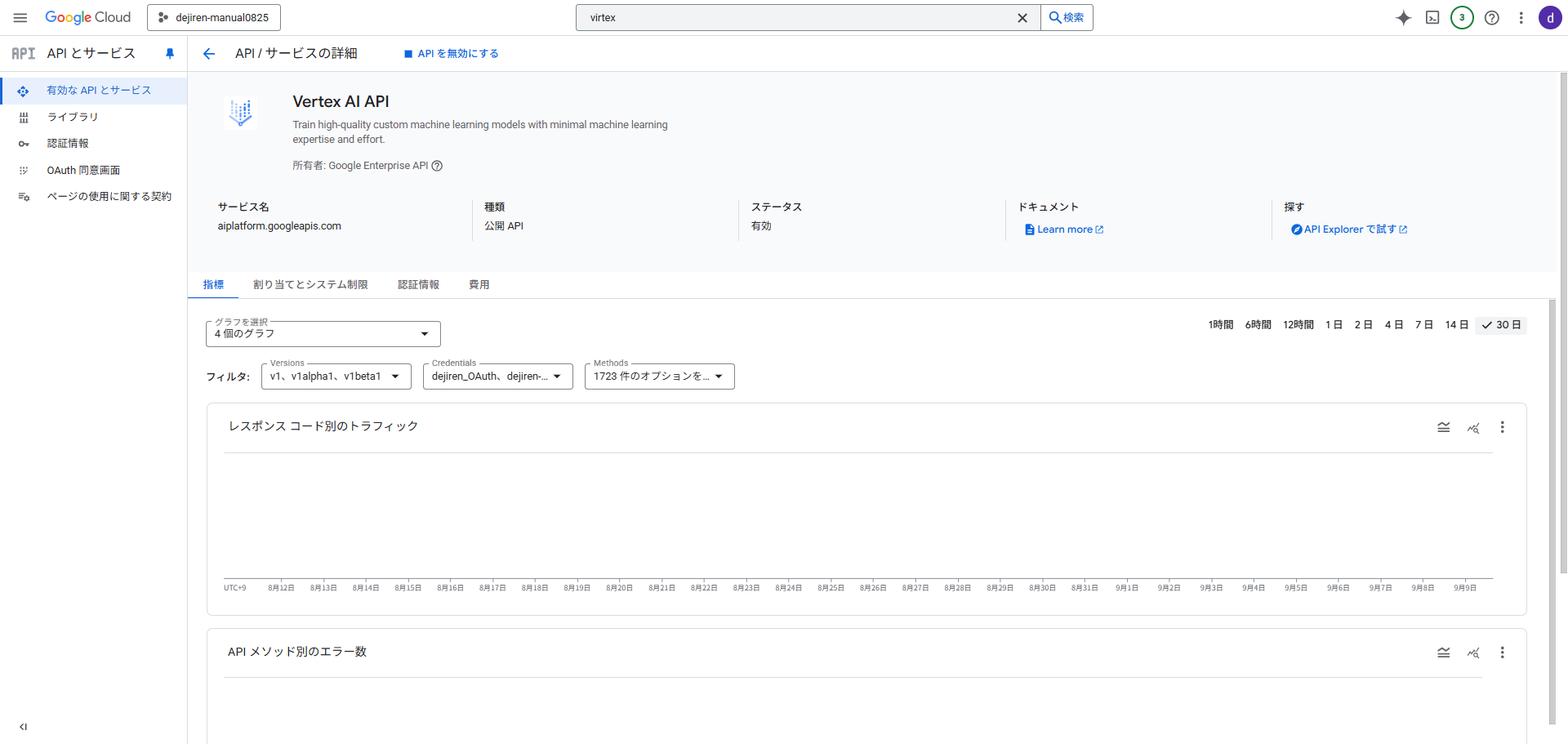Select the 30 日 time range

(x=1501, y=325)
